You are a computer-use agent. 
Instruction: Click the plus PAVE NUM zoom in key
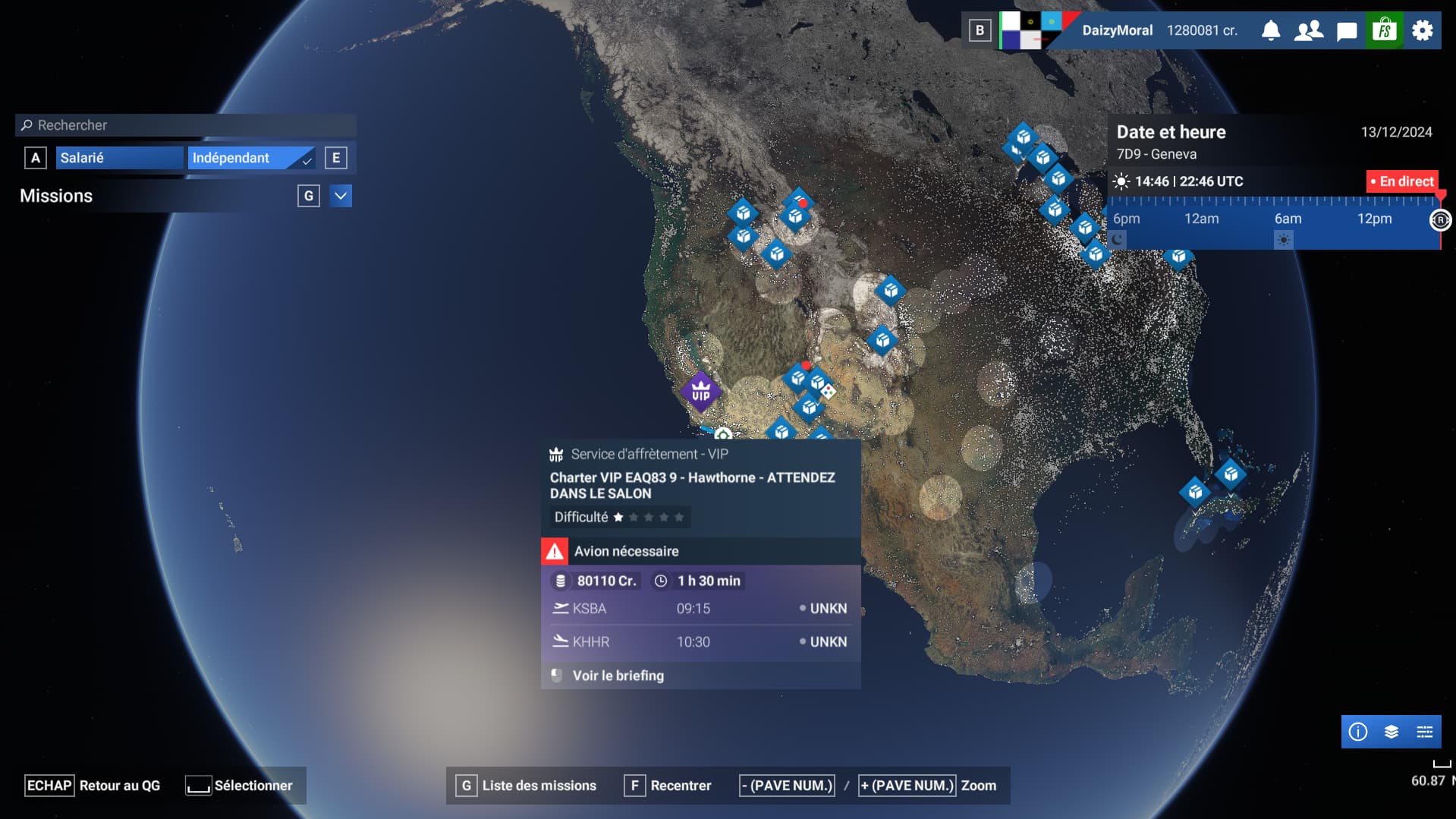coord(907,786)
